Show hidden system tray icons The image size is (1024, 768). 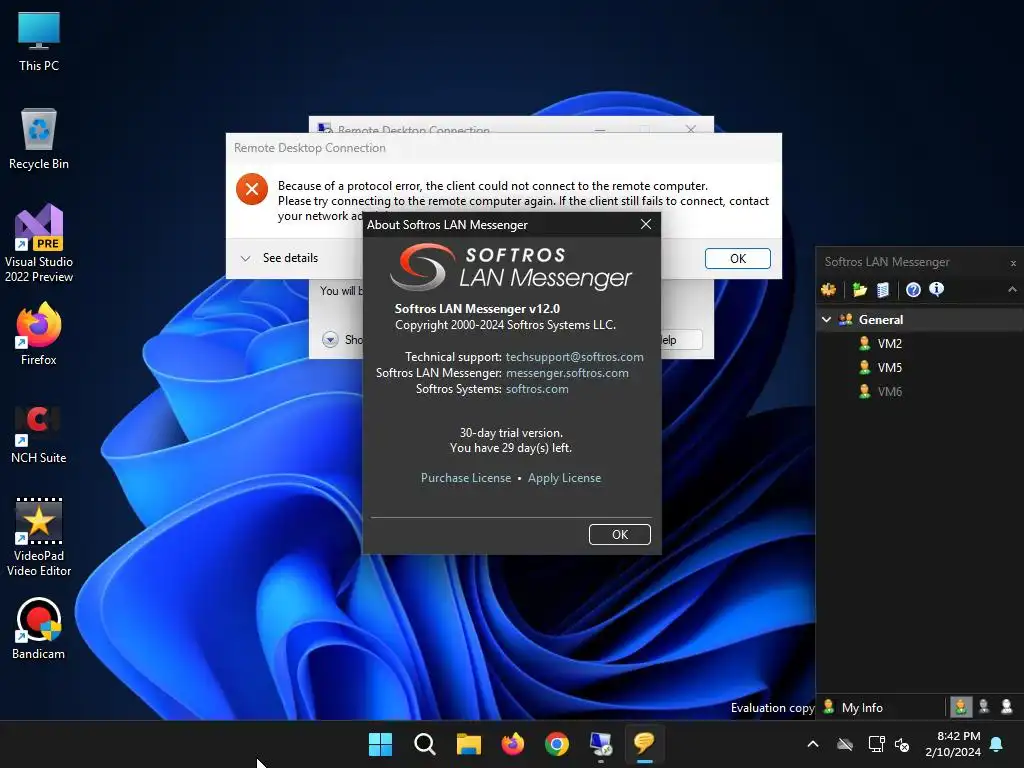pyautogui.click(x=813, y=744)
